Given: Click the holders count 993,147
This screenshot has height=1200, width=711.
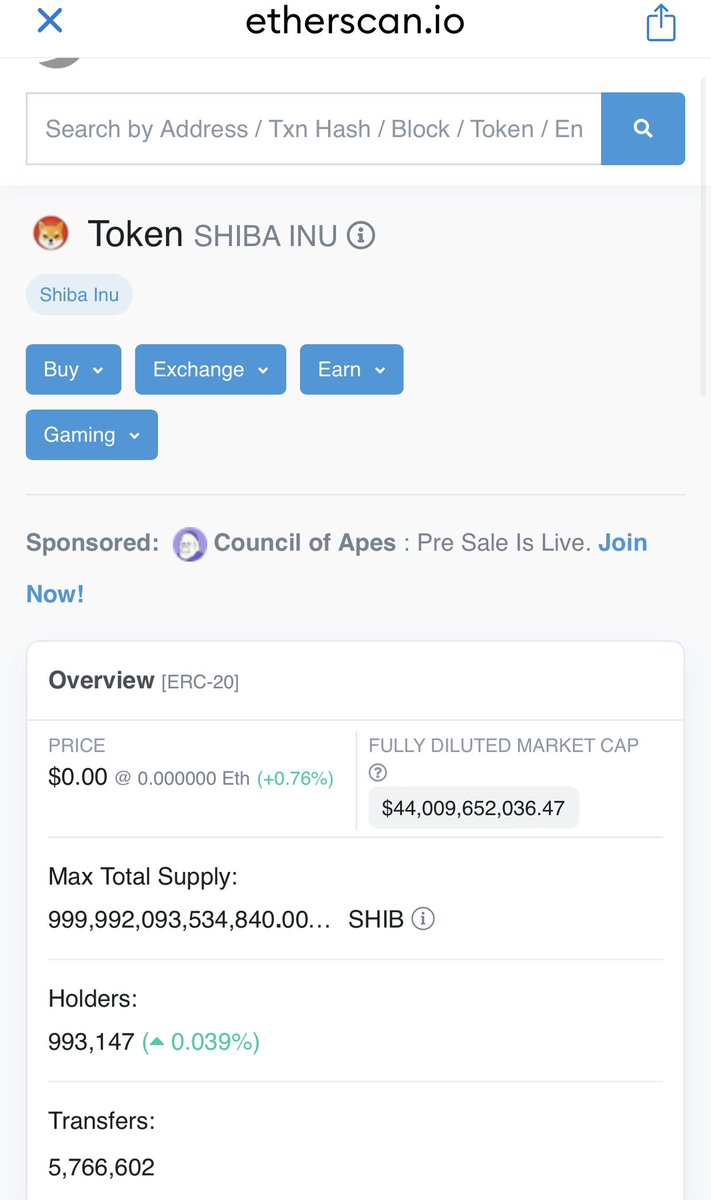Looking at the screenshot, I should [91, 1042].
